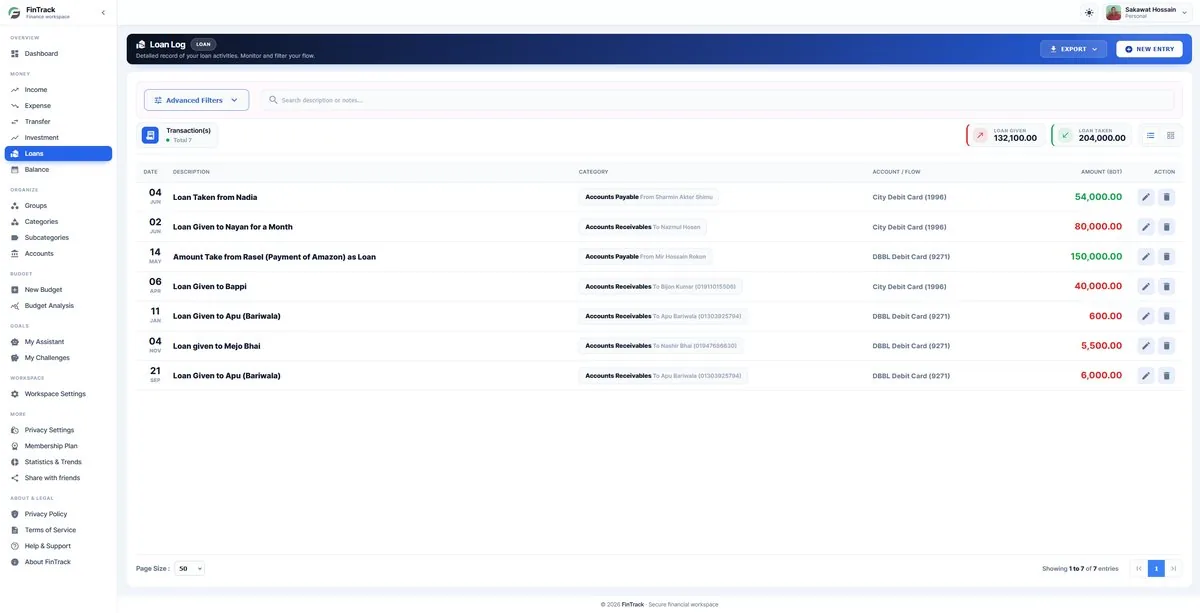Viewport: 1200px width, 613px height.
Task: Open Budget Analysis
Action: [58, 305]
